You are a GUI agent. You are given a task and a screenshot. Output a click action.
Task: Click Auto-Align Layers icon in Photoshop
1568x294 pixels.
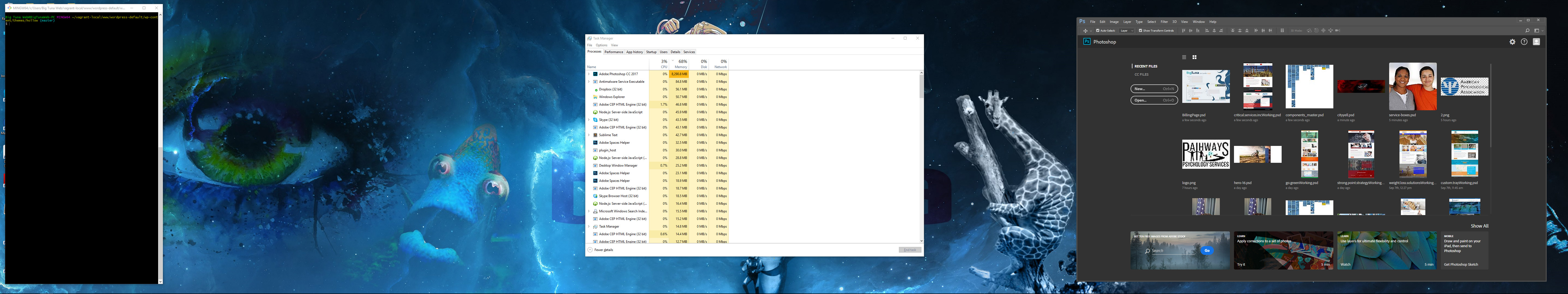1282,30
